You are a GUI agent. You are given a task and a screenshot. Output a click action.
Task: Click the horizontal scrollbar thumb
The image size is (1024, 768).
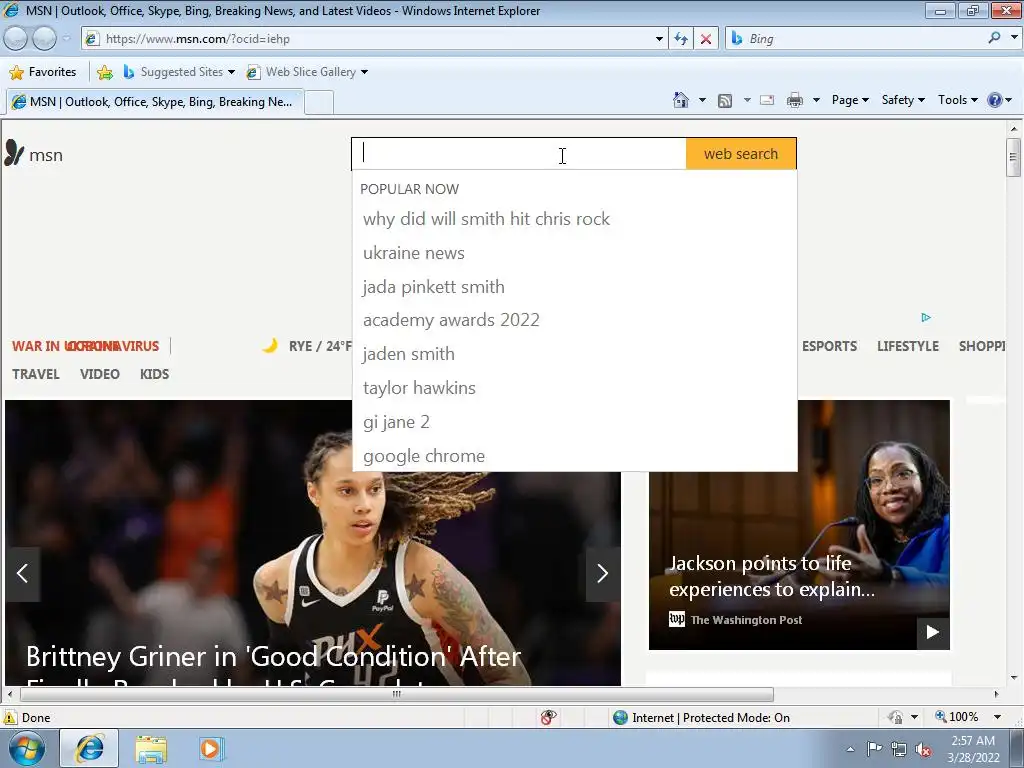pos(396,694)
